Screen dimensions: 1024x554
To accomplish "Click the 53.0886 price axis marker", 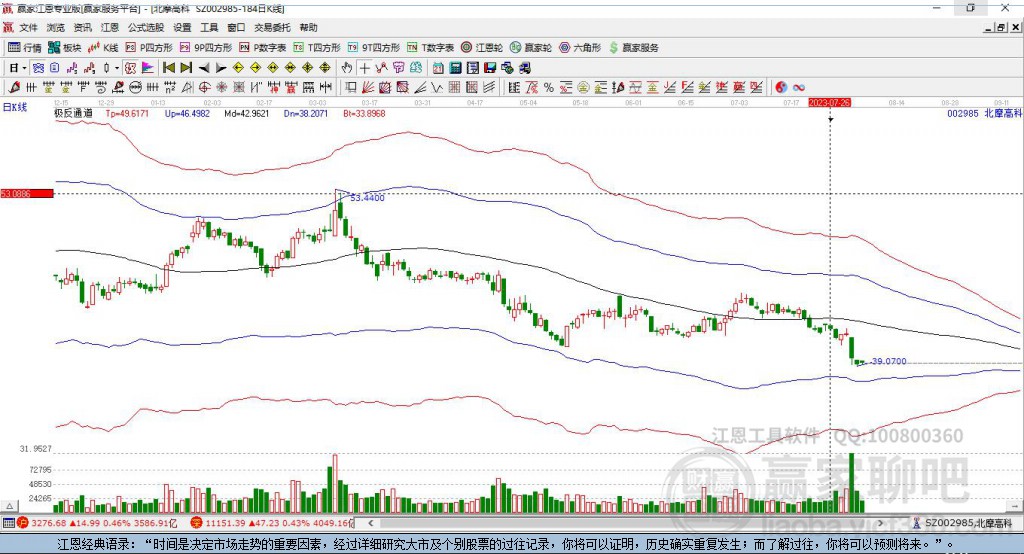I will coord(27,193).
